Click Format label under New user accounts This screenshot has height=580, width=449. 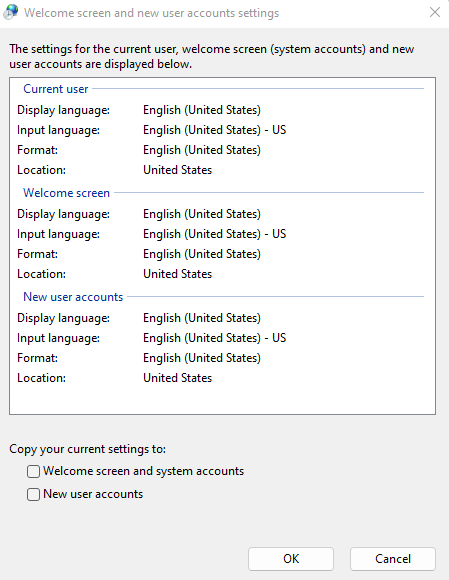[x=37, y=358]
